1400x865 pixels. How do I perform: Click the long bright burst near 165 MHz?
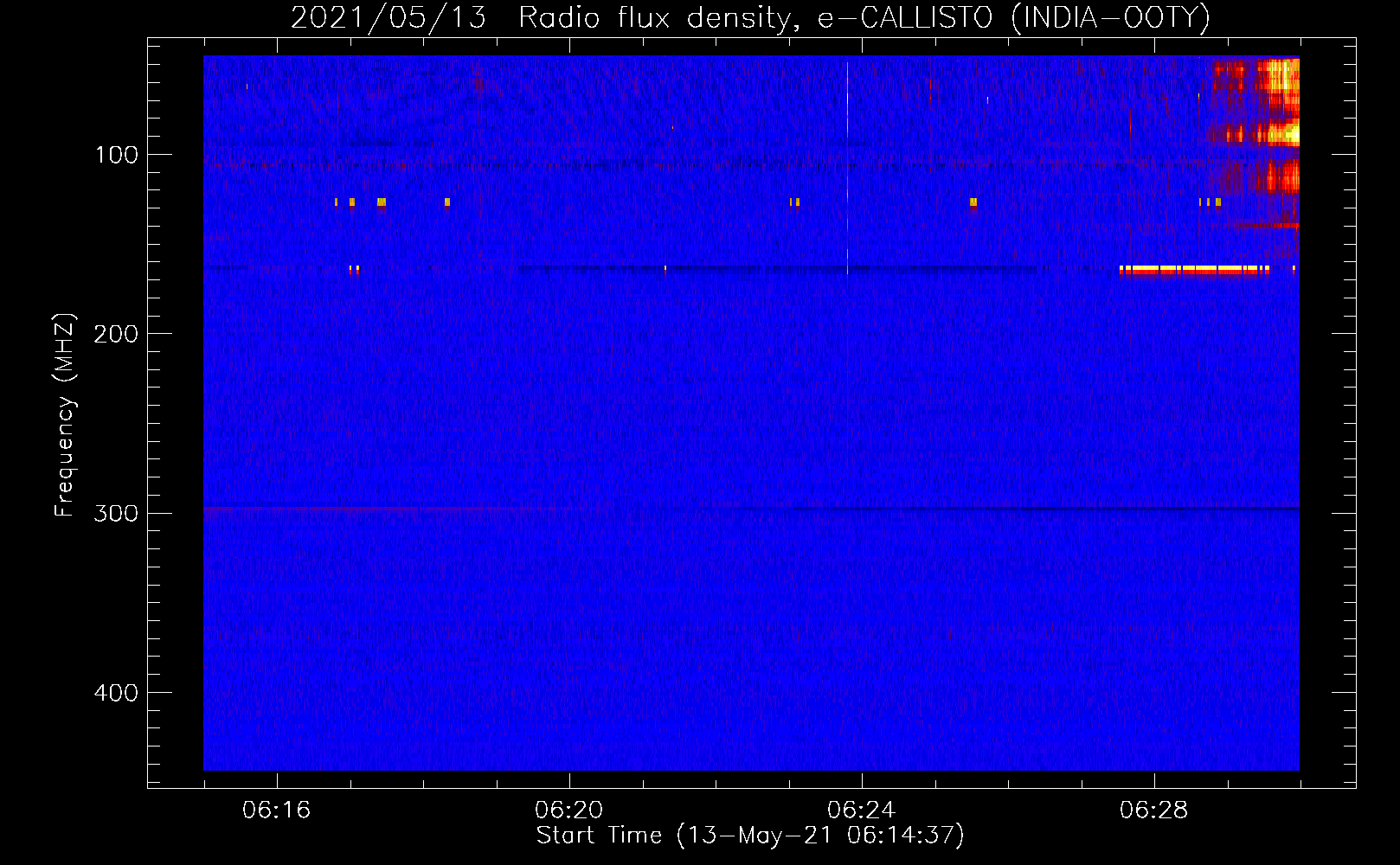[x=1194, y=270]
